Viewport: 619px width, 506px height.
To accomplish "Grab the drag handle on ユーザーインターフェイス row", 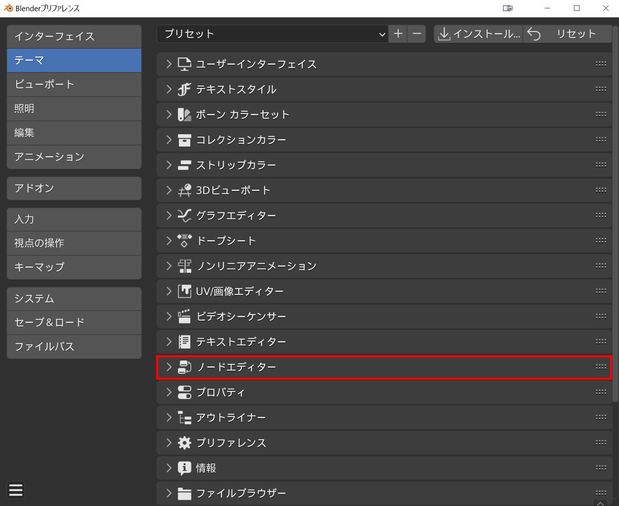I will point(601,64).
